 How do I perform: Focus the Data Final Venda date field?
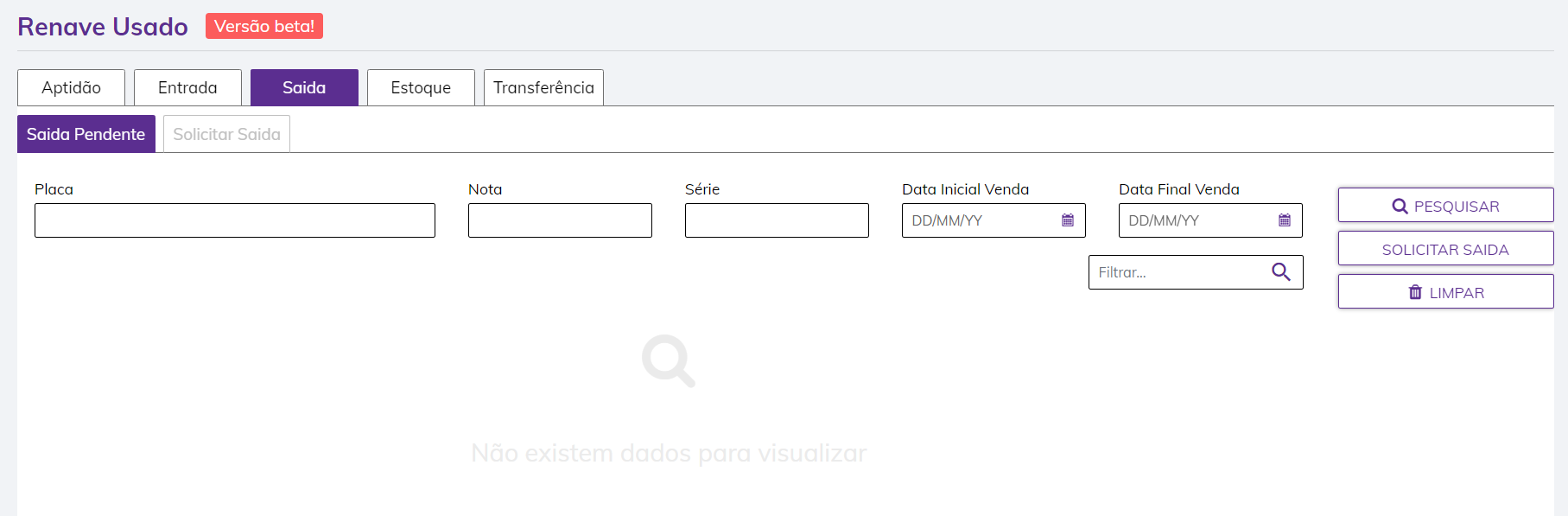[x=1193, y=220]
